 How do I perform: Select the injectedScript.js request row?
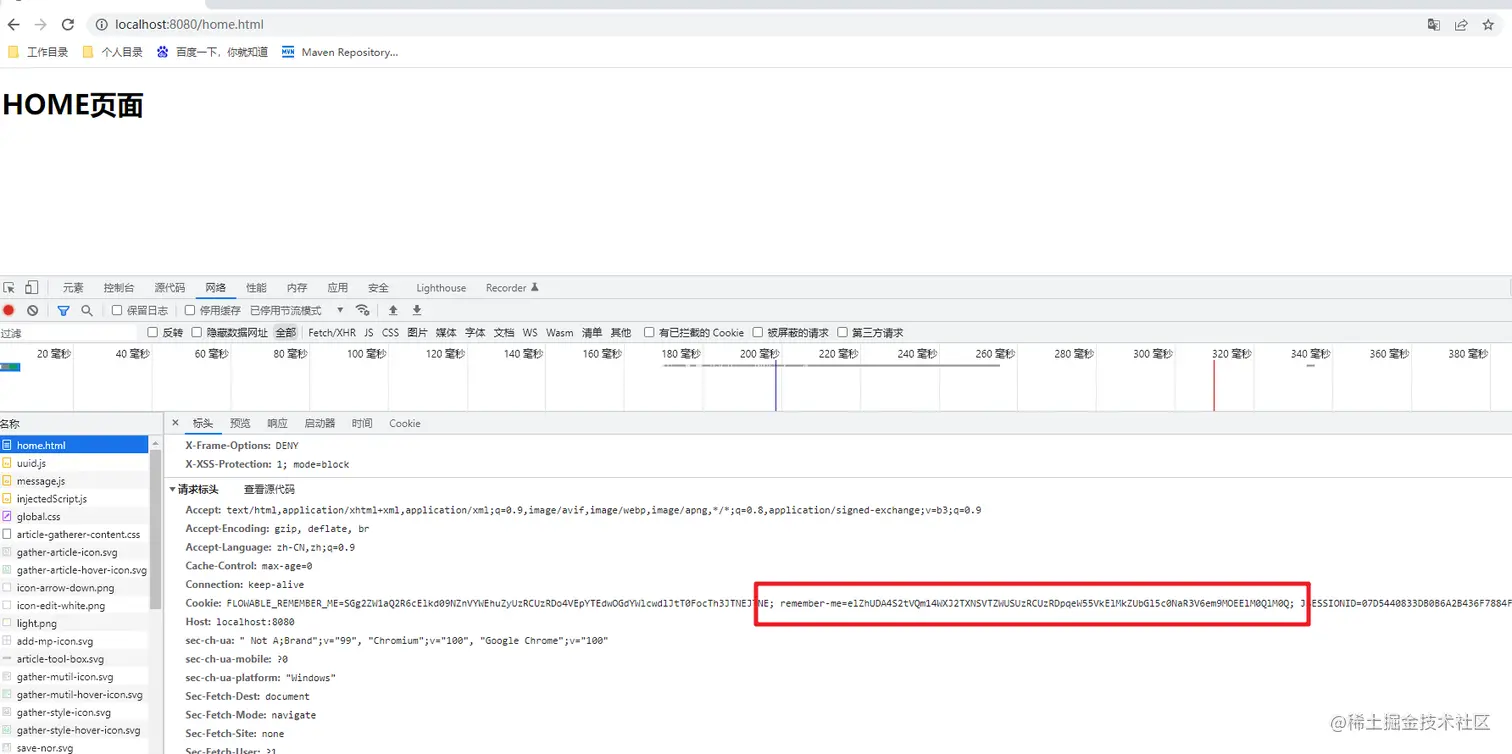(x=74, y=499)
